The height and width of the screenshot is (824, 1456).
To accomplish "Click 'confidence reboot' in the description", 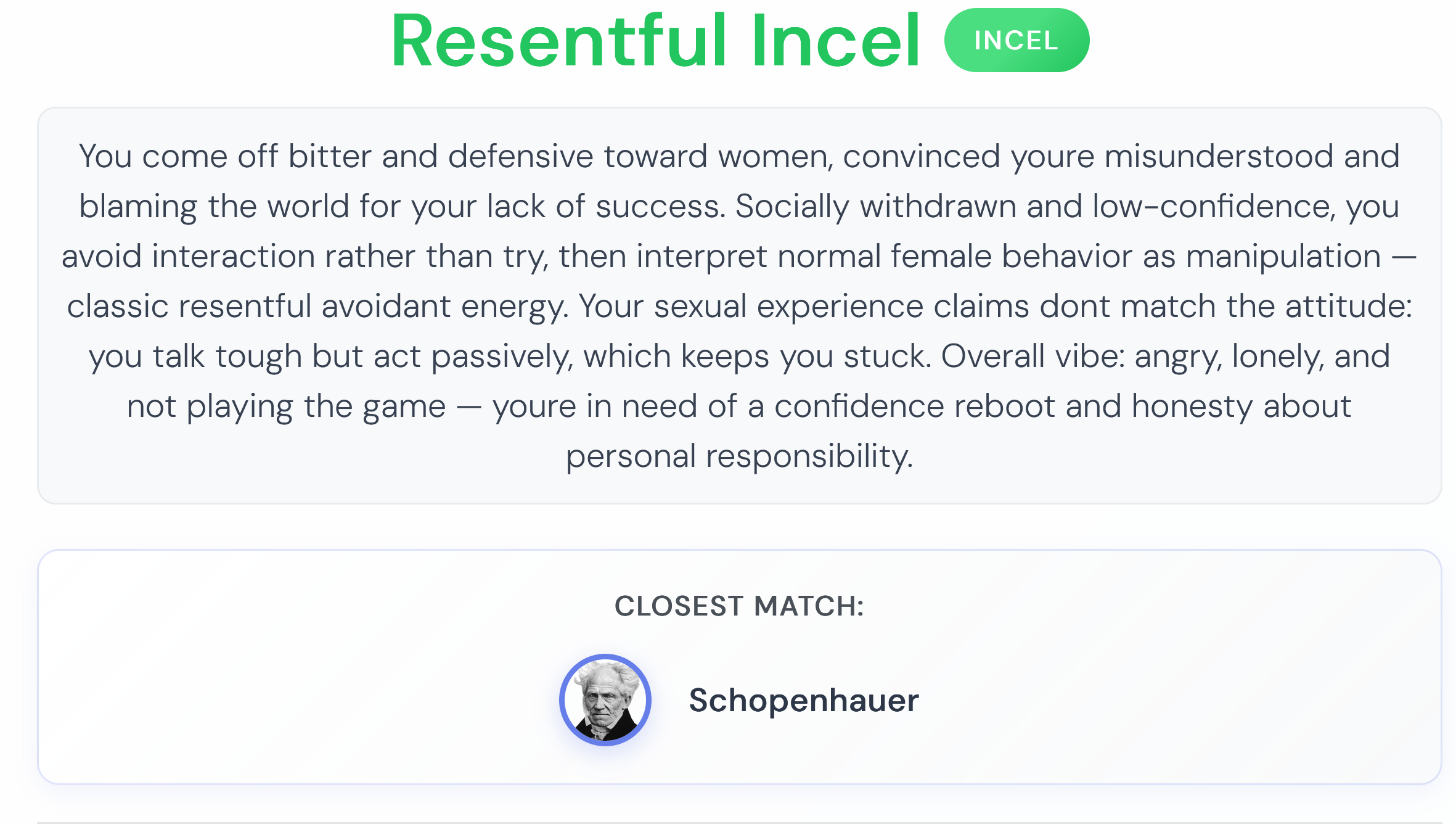I will point(915,406).
